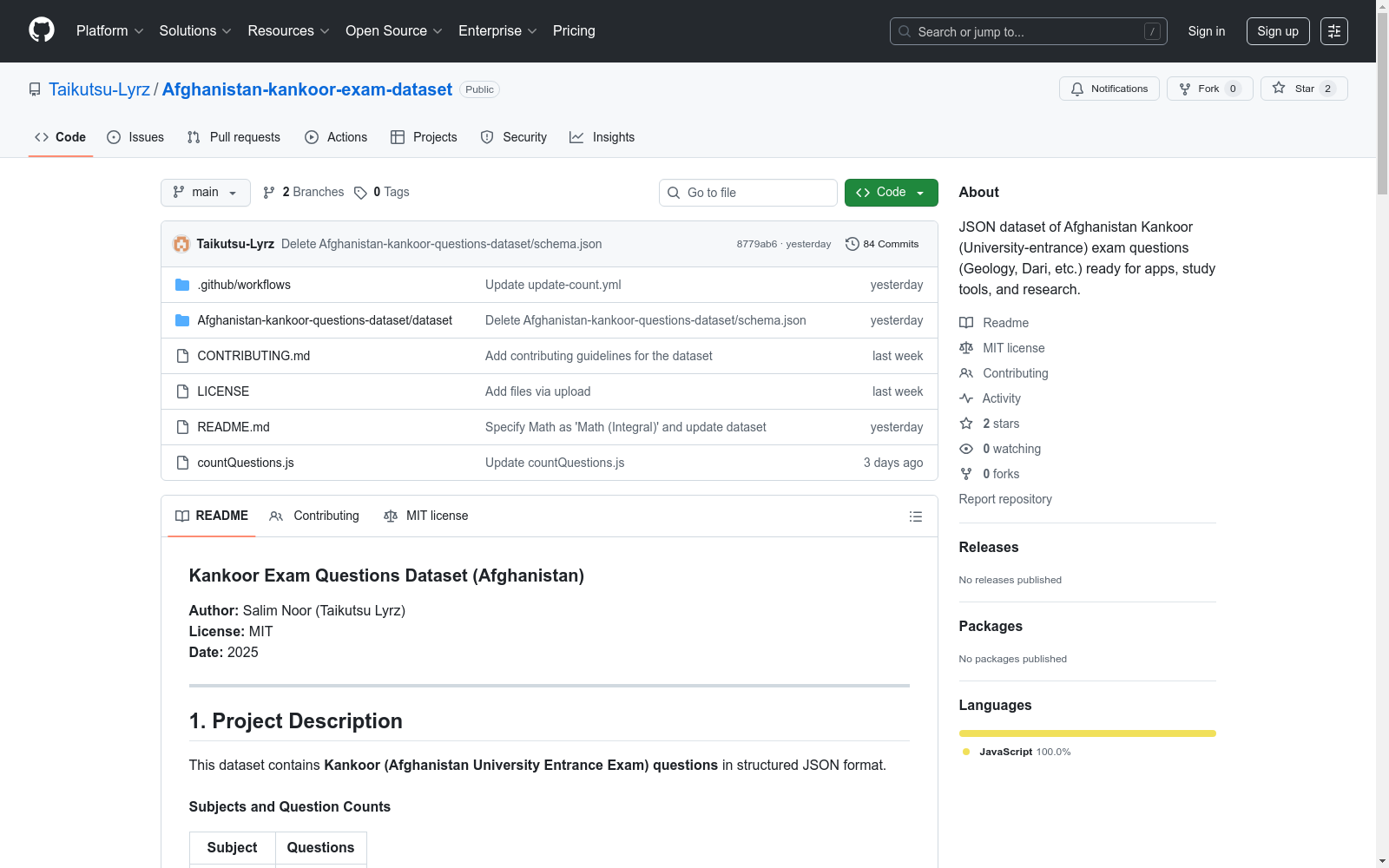Click the star icon beside 2 stars
Viewport: 1389px width, 868px height.
coord(966,424)
